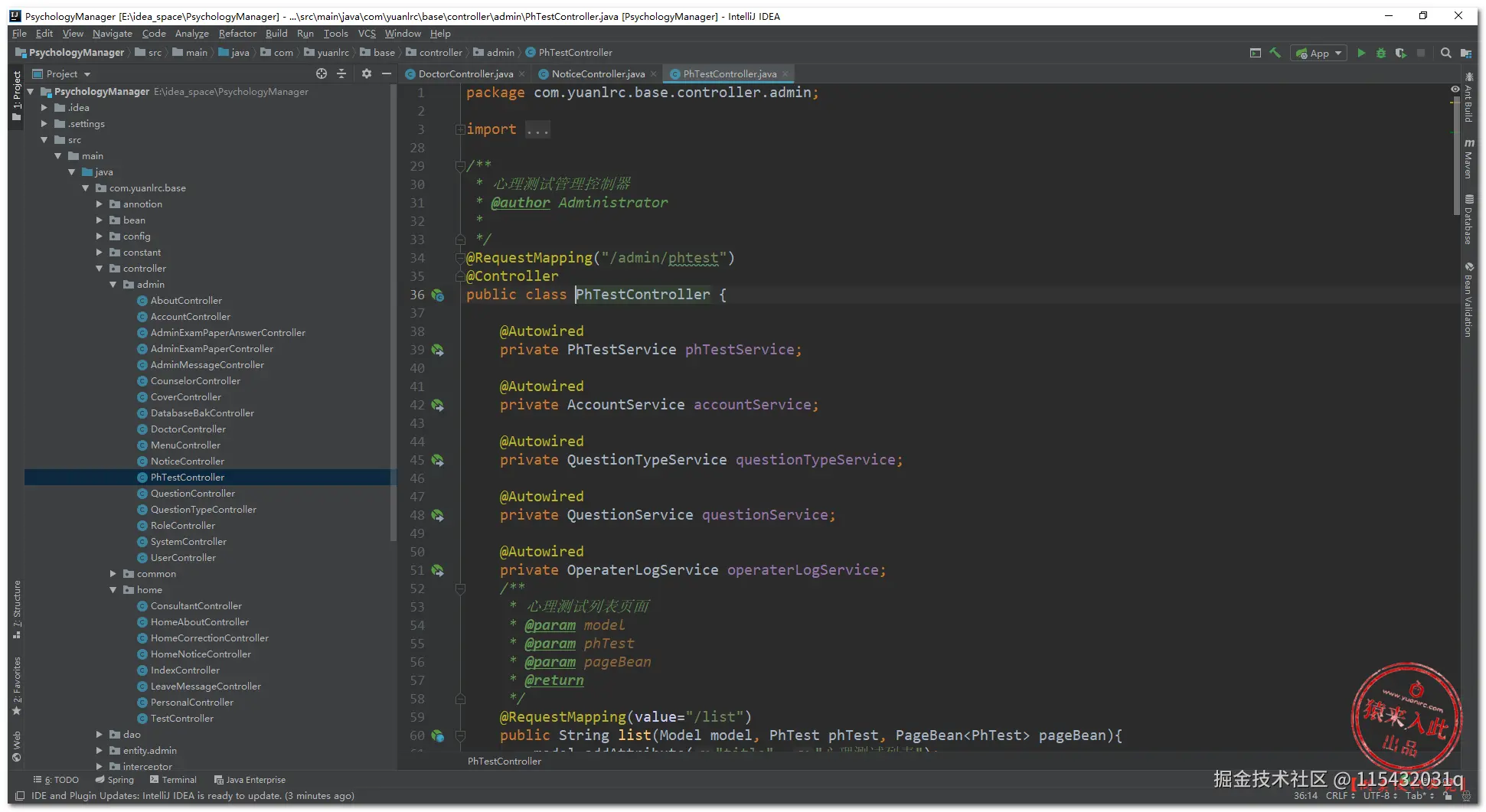Viewport: 1486px width, 812px height.
Task: Open the Refactor menu
Action: coord(237,34)
